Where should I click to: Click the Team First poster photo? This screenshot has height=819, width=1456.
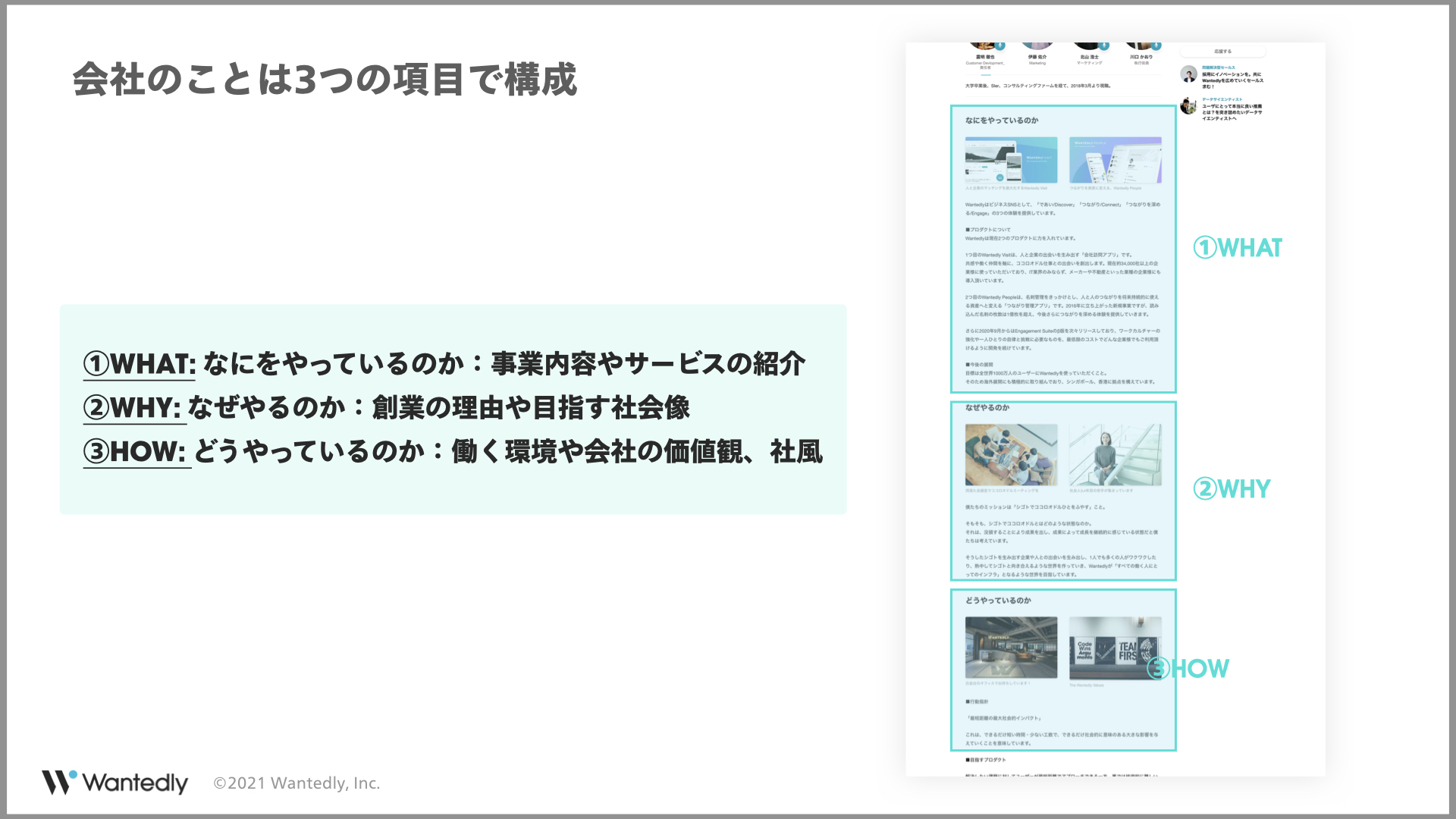[x=1115, y=647]
